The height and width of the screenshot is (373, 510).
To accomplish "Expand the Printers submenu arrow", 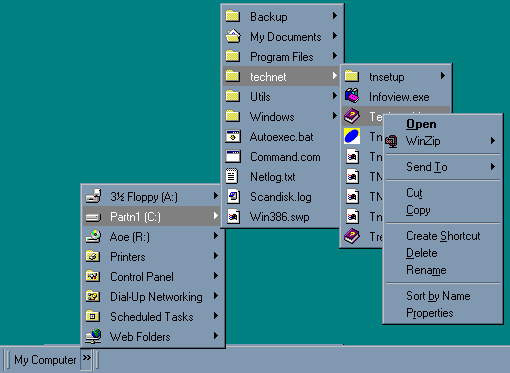I will point(216,256).
